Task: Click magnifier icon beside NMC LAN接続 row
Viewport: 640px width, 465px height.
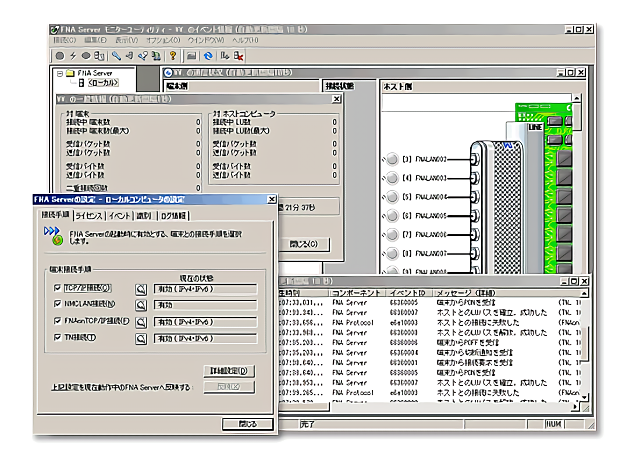Action: (141, 305)
